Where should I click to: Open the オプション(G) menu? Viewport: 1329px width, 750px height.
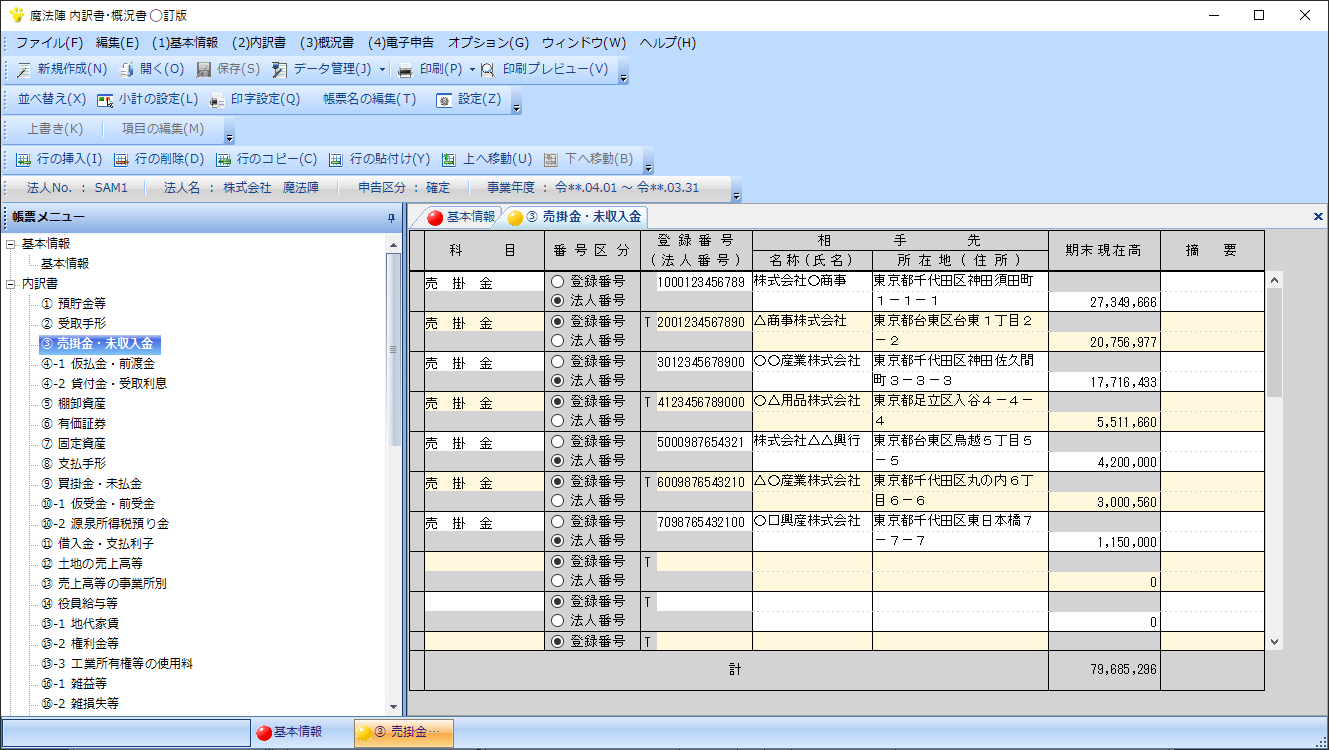point(489,43)
